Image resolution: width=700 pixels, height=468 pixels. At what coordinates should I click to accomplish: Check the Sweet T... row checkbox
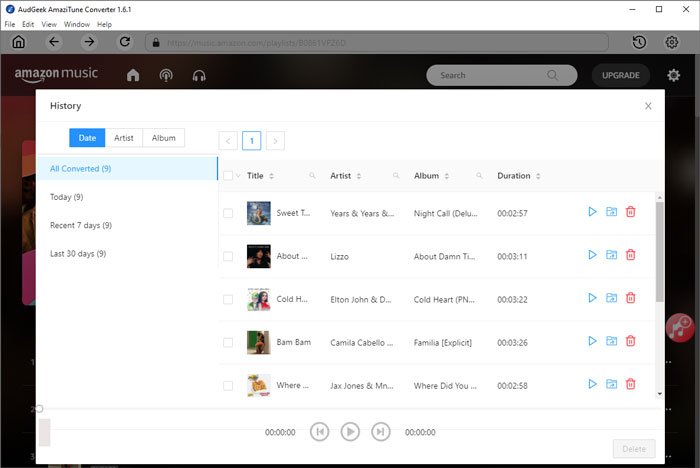pos(228,213)
